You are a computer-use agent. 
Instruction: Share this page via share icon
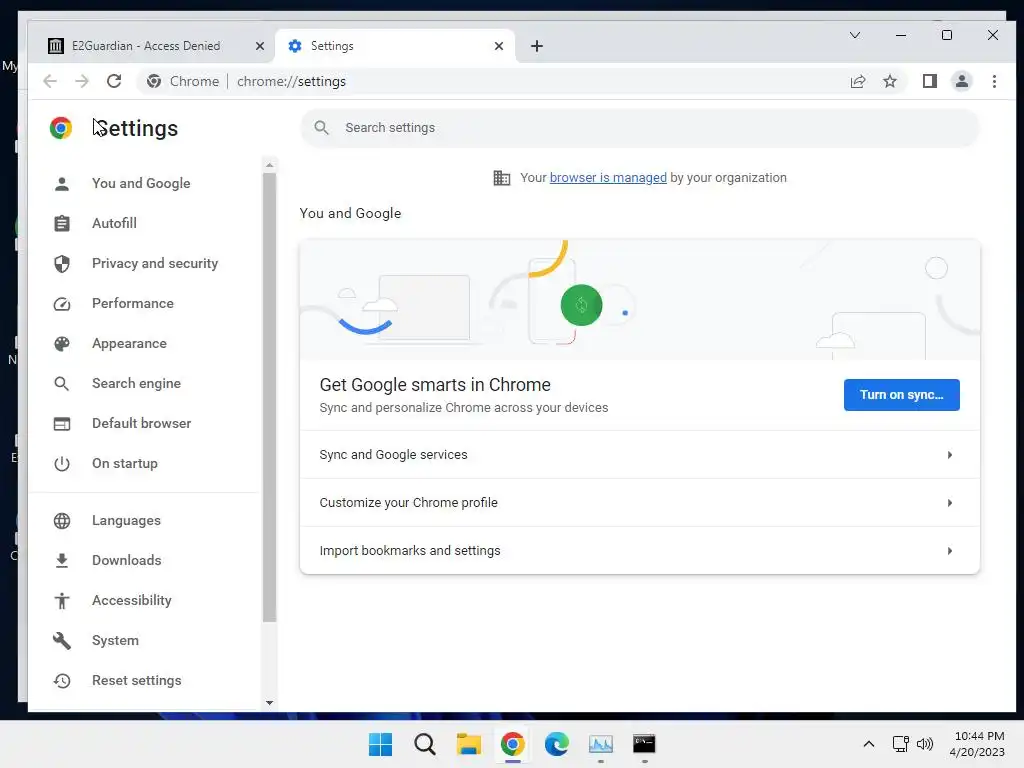pyautogui.click(x=857, y=81)
